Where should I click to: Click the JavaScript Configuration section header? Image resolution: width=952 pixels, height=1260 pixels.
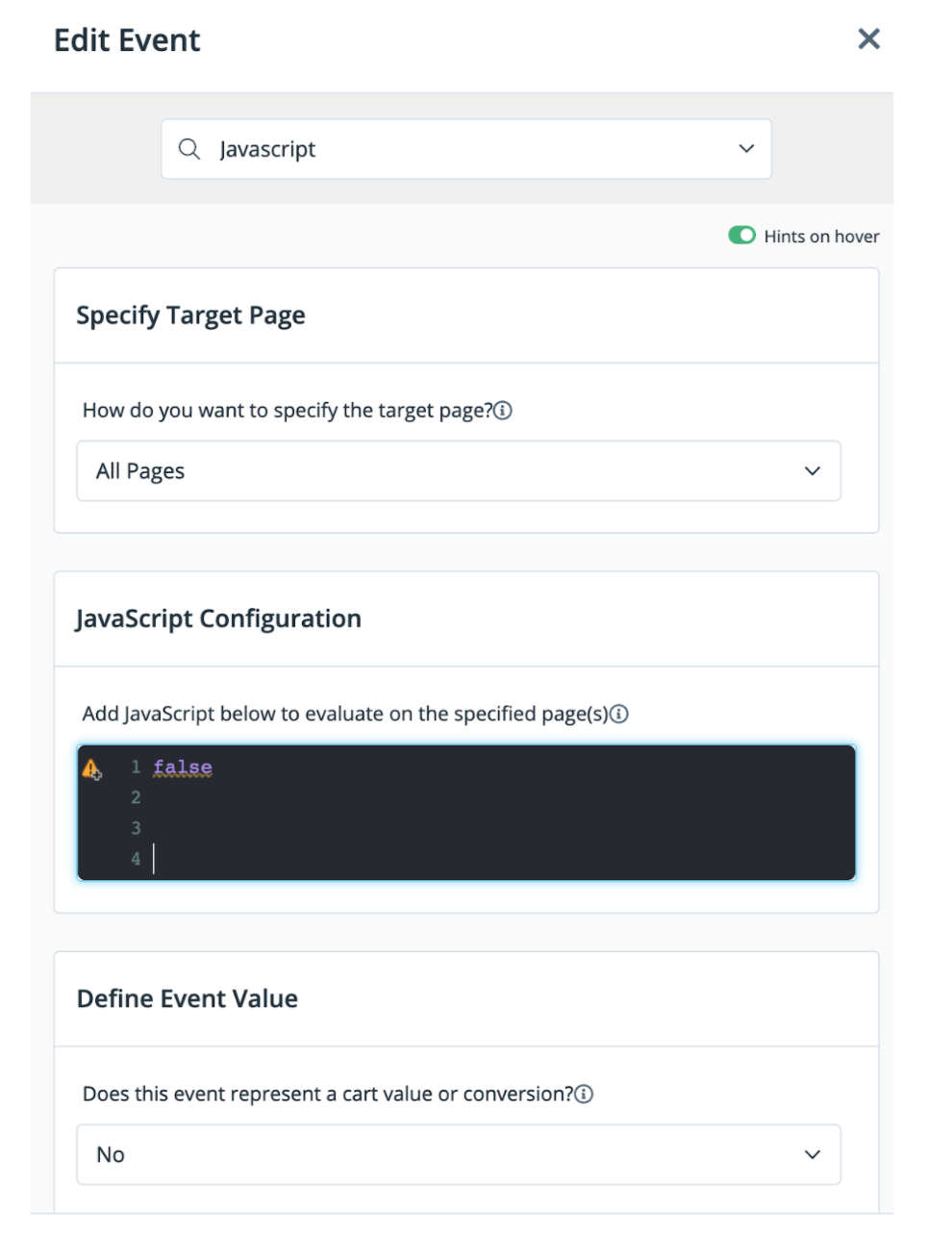pyautogui.click(x=218, y=618)
